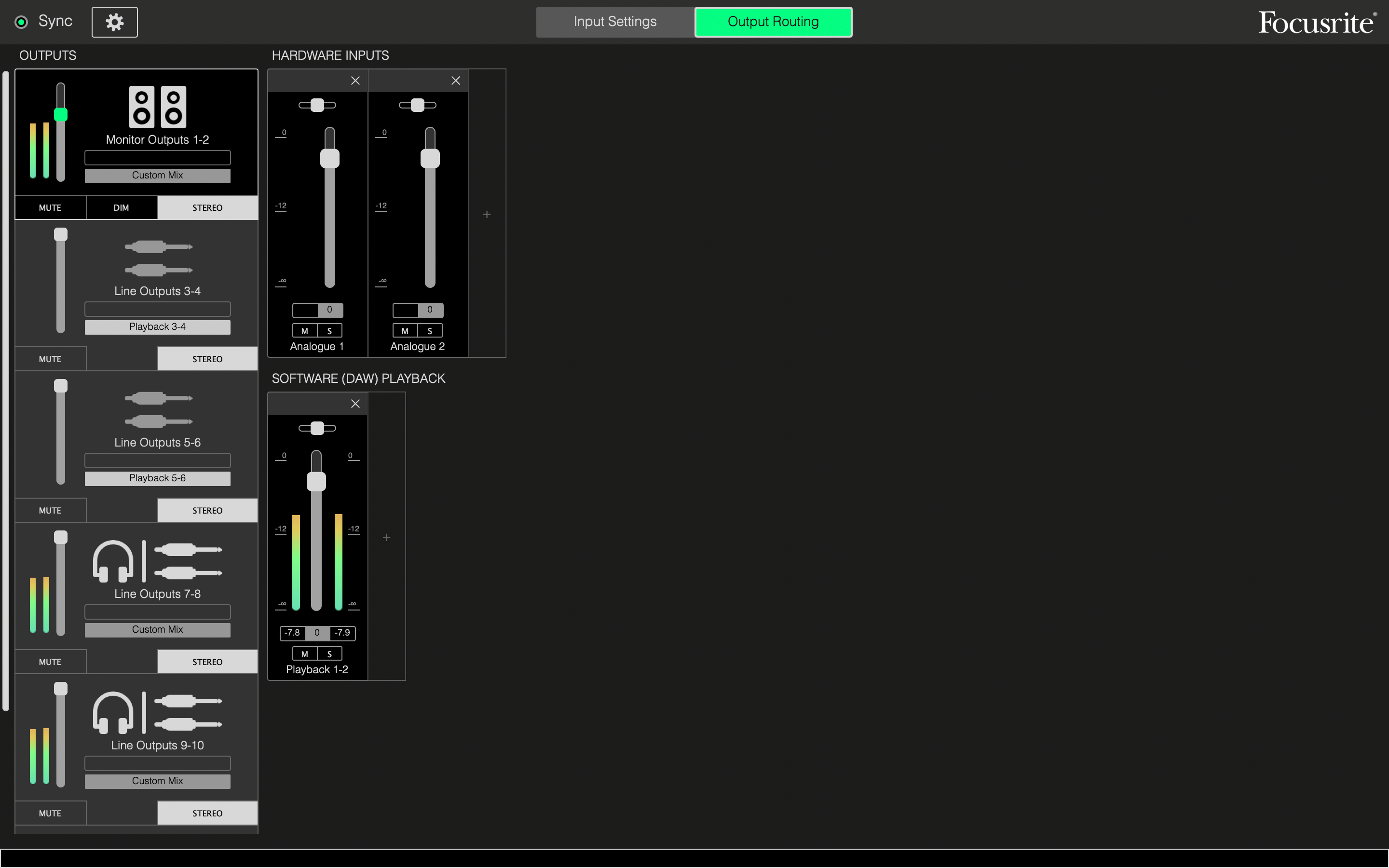Remove the Playback 1-2 channel with X
Screen dimensions: 1389x868
tap(355, 404)
